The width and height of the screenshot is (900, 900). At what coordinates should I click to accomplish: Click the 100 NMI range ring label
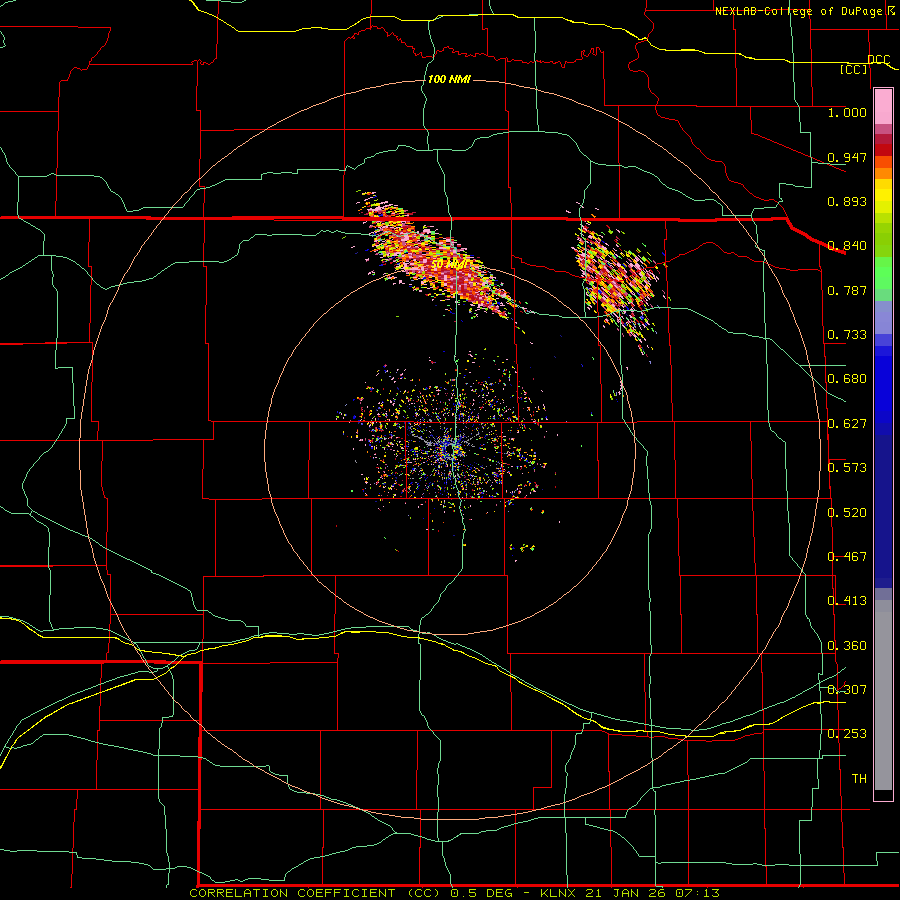(x=449, y=79)
